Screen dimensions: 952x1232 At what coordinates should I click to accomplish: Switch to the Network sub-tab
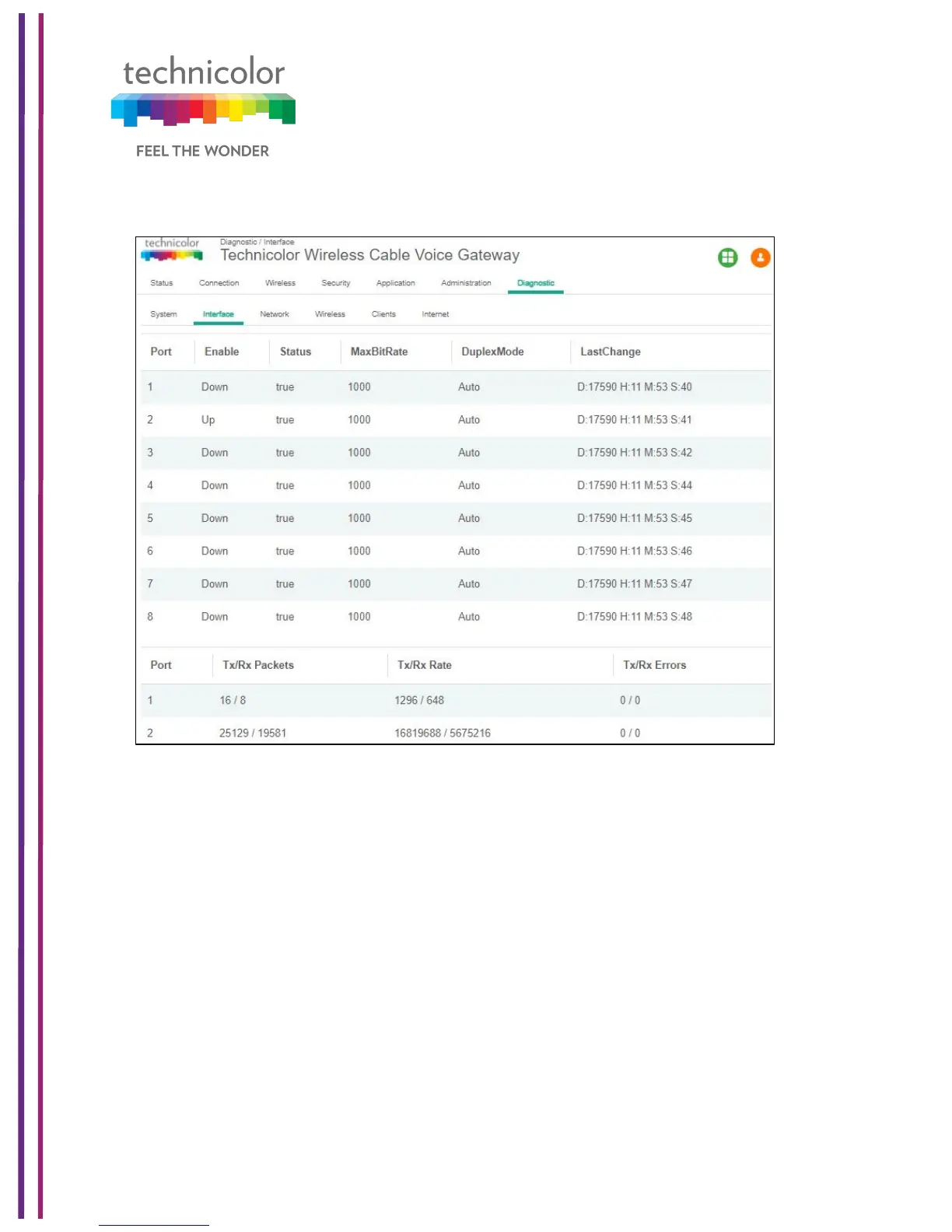[x=275, y=314]
